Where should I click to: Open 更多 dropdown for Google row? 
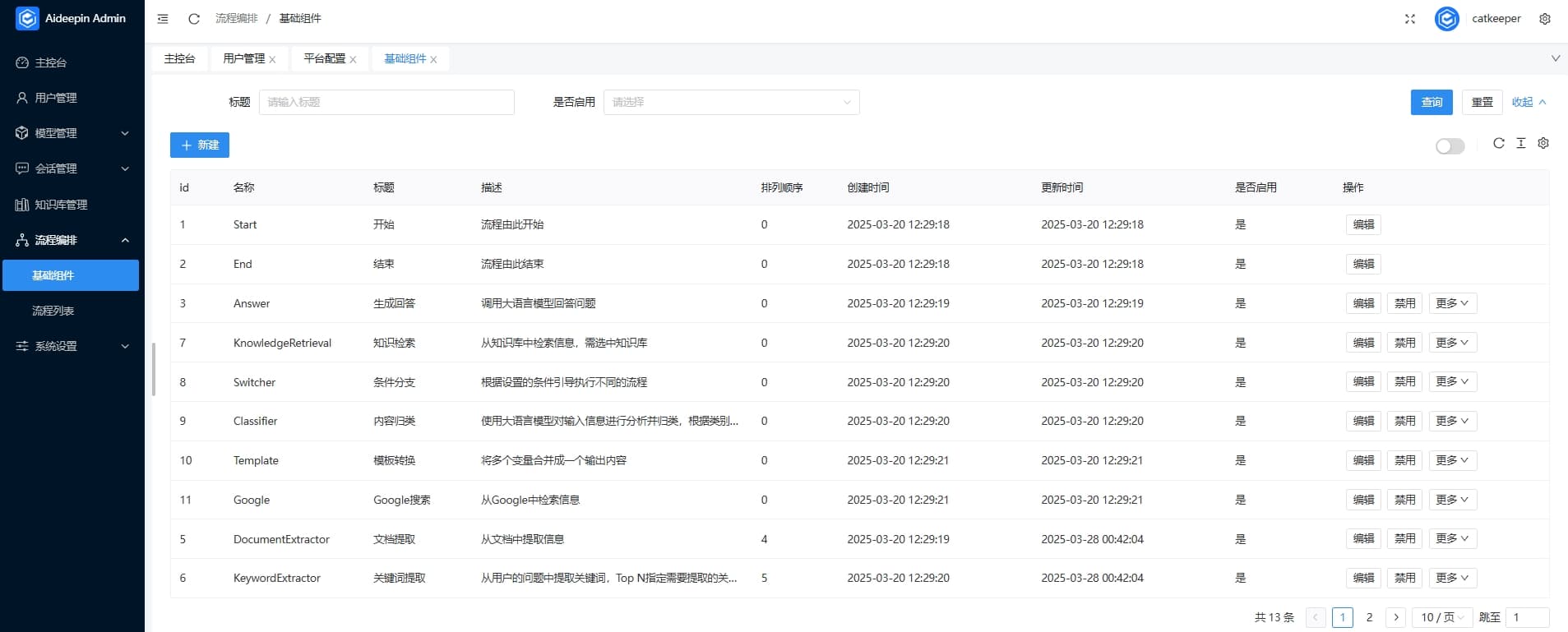tap(1452, 500)
